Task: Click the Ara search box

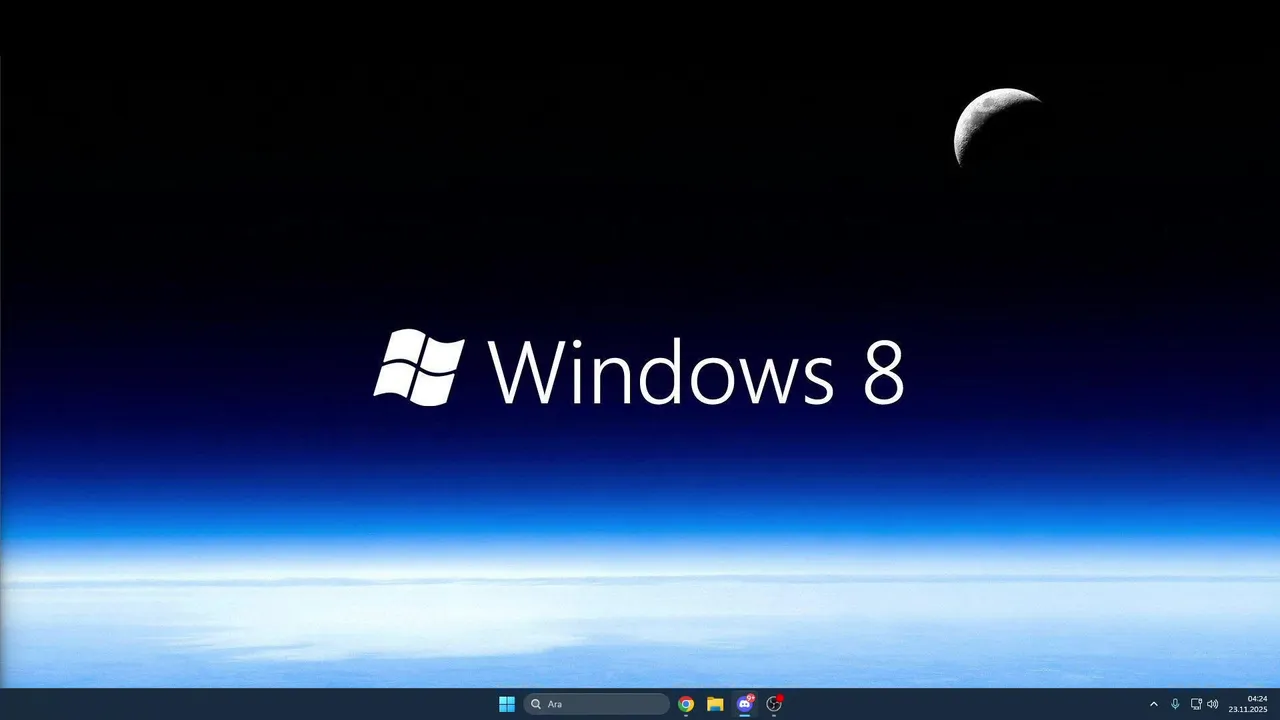Action: click(596, 704)
